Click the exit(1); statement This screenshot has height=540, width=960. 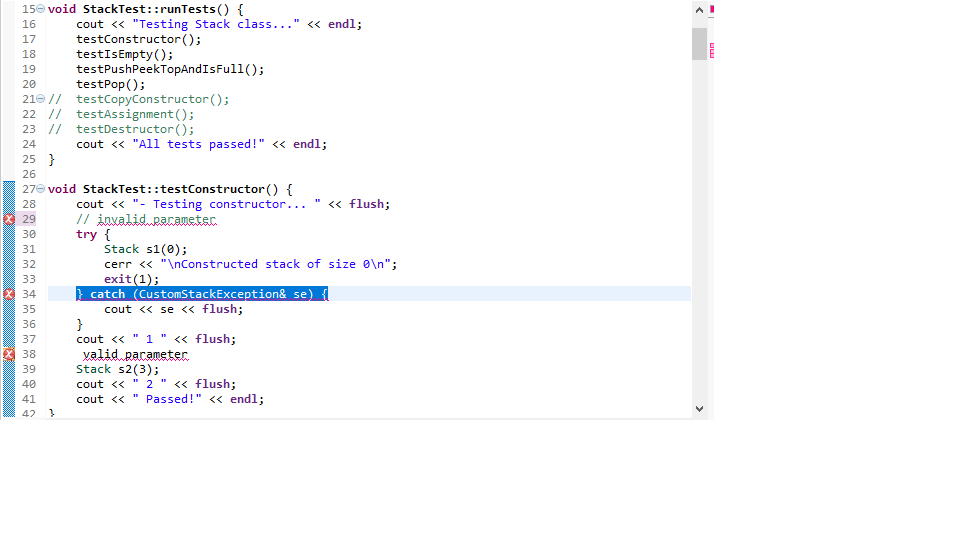(131, 279)
